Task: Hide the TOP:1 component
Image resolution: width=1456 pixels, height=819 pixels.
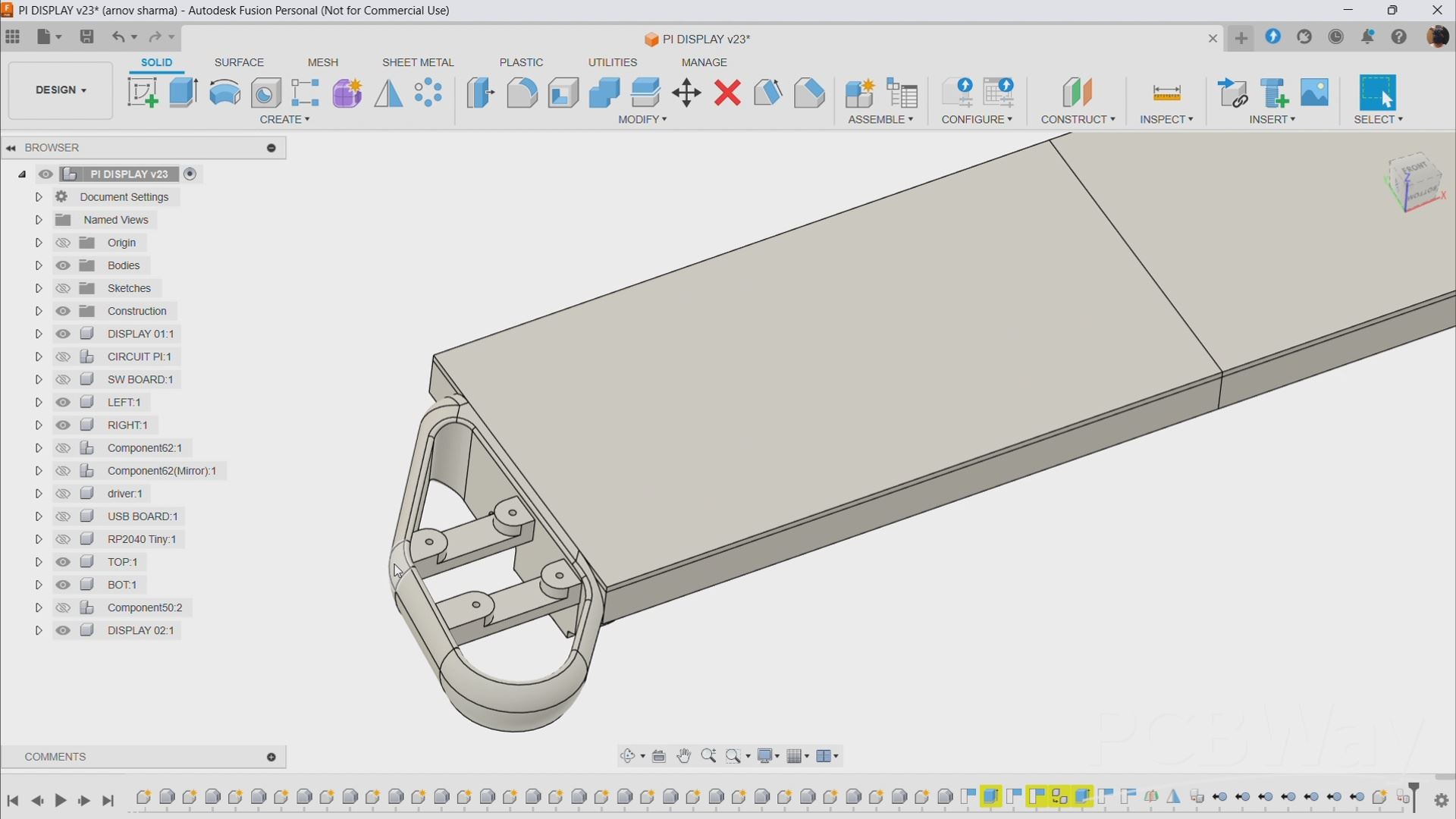Action: [63, 562]
